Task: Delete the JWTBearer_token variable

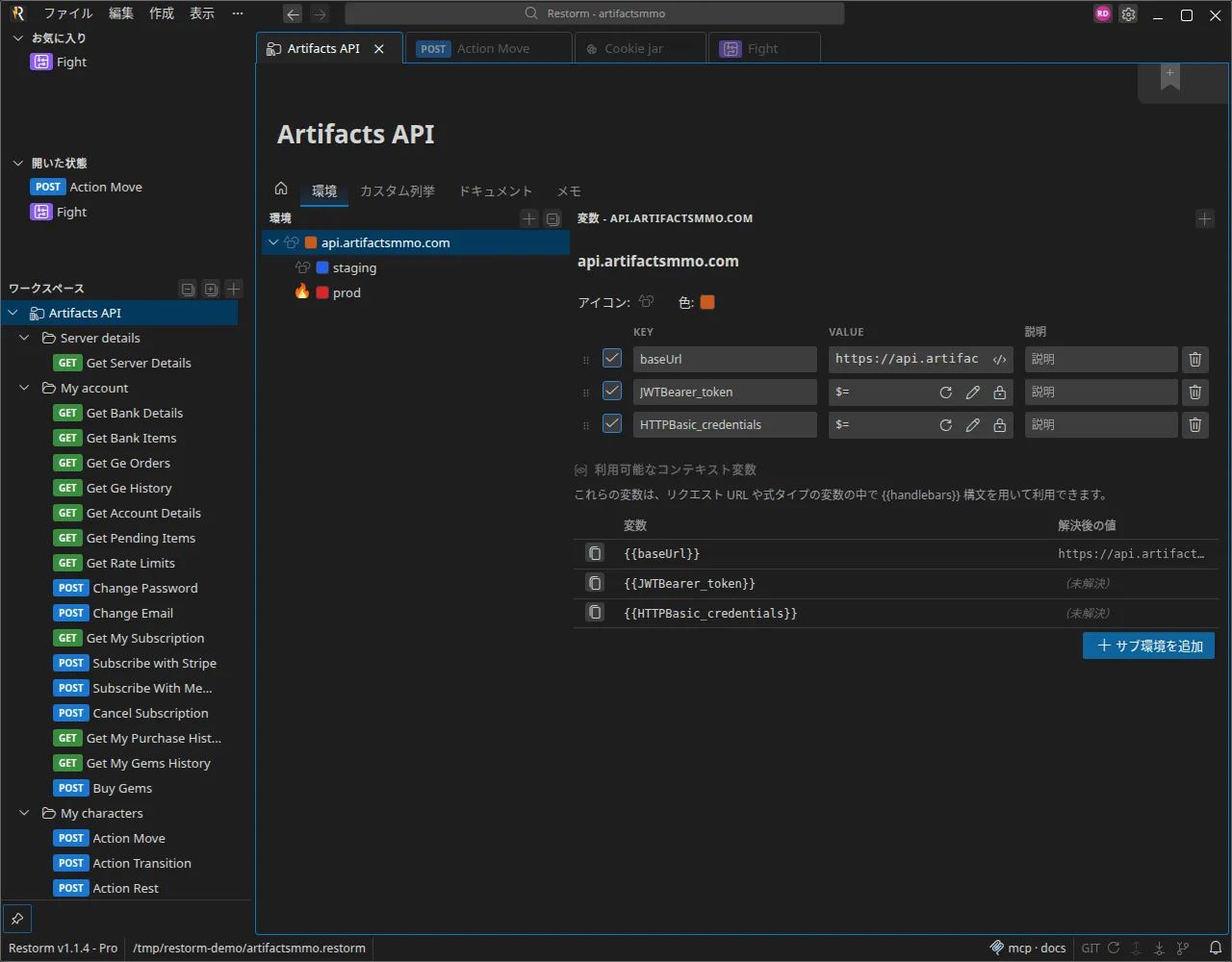Action: [1195, 392]
